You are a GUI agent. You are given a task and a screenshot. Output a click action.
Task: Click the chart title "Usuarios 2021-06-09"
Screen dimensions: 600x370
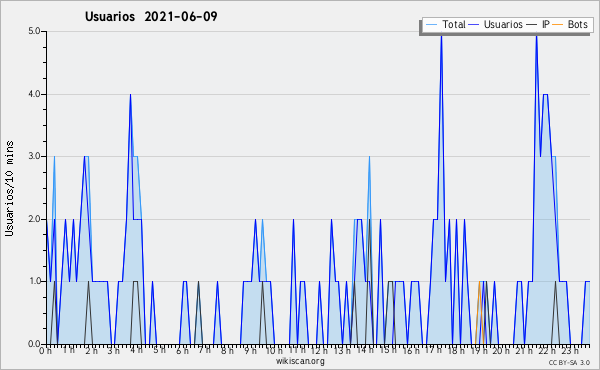coord(151,16)
